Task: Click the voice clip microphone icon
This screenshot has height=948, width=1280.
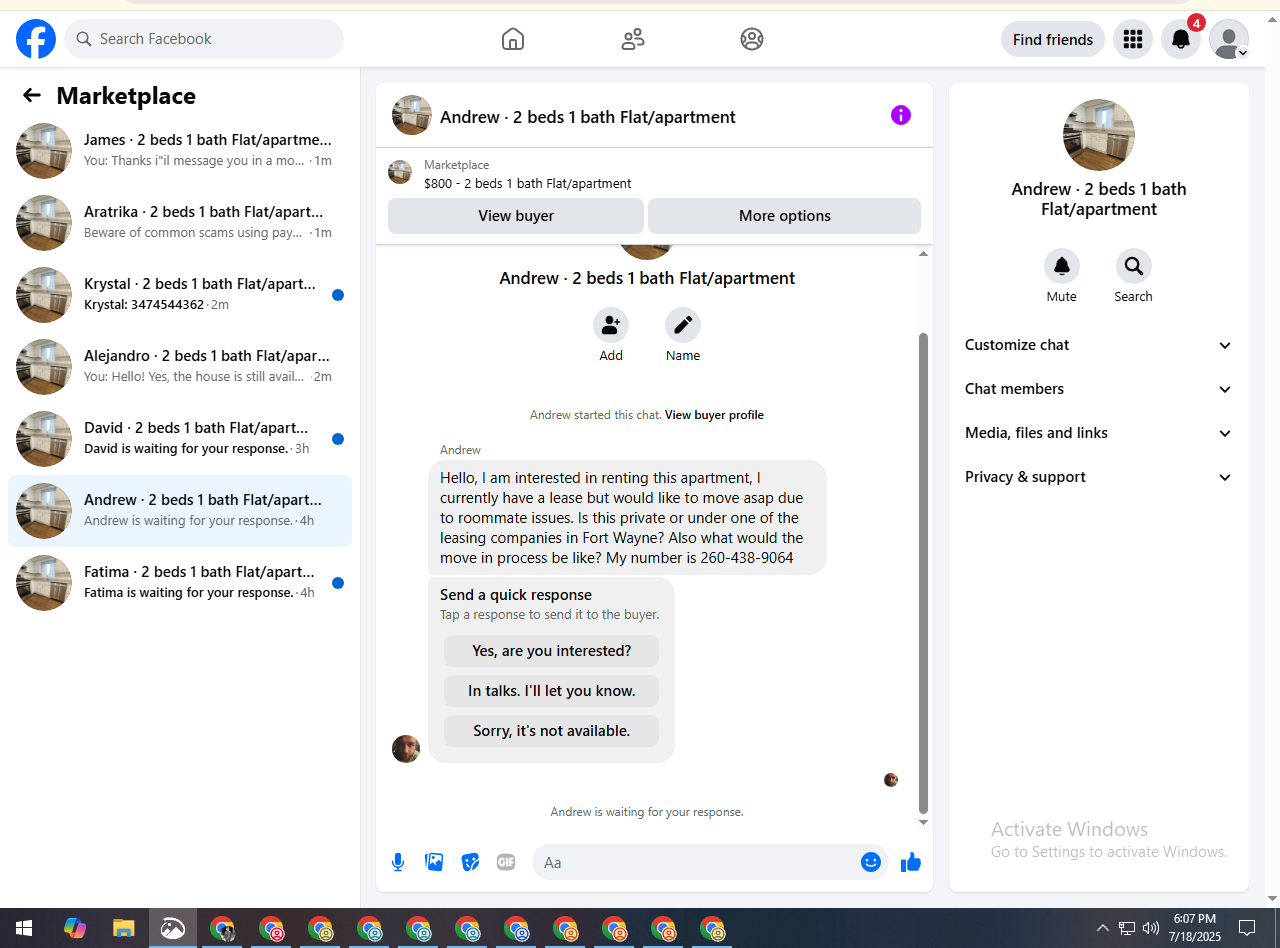Action: pyautogui.click(x=398, y=862)
